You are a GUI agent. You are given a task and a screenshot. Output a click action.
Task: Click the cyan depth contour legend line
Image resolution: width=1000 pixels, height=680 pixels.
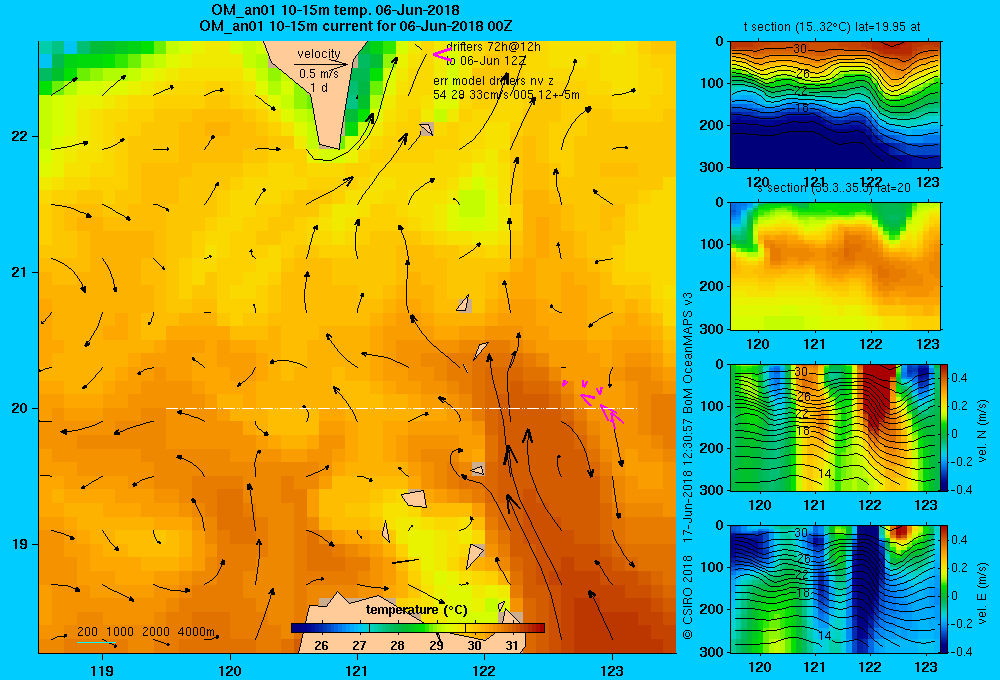tap(96, 642)
